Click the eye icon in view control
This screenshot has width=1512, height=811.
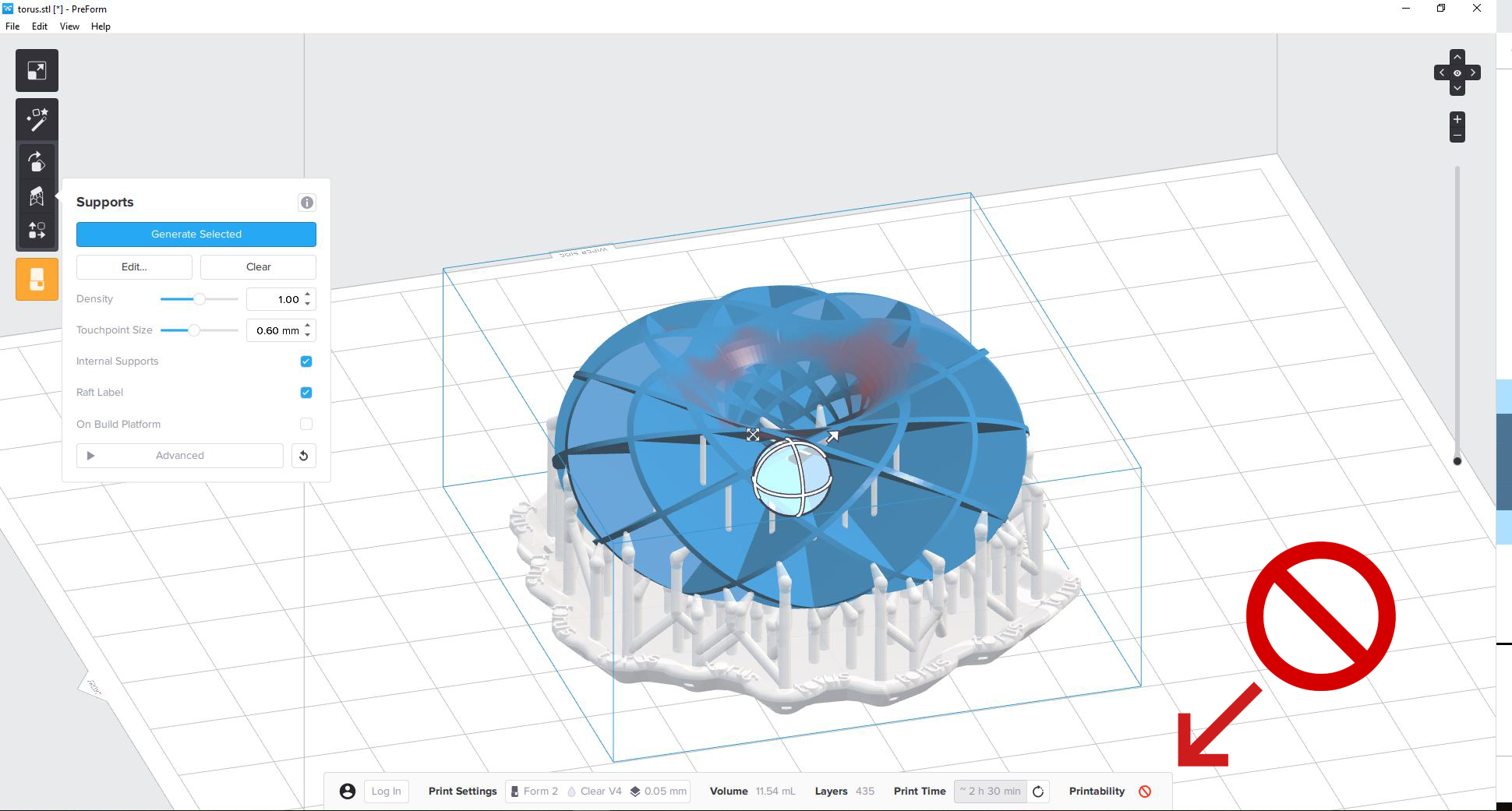[x=1457, y=72]
